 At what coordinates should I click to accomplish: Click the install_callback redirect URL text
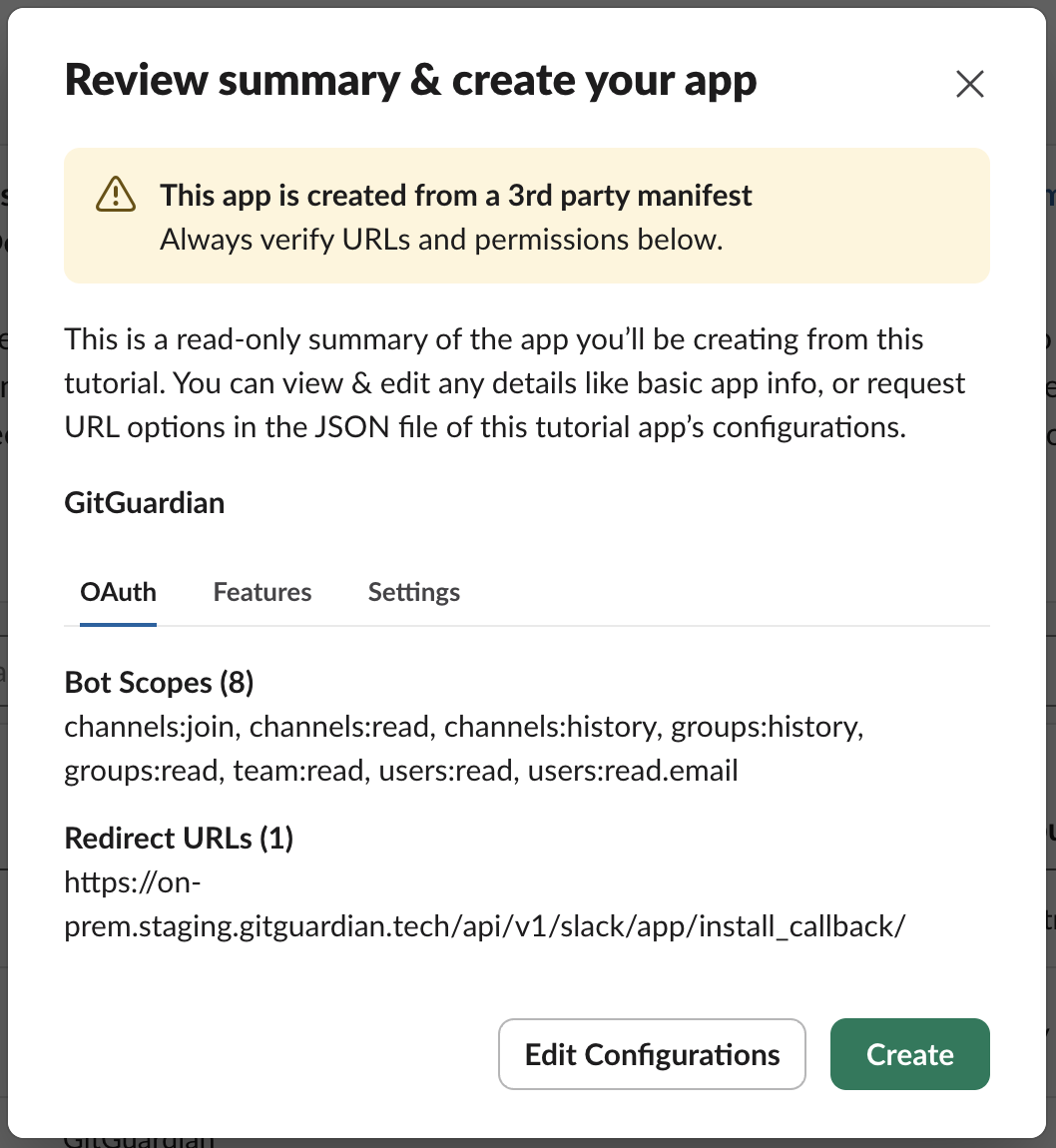point(484,905)
